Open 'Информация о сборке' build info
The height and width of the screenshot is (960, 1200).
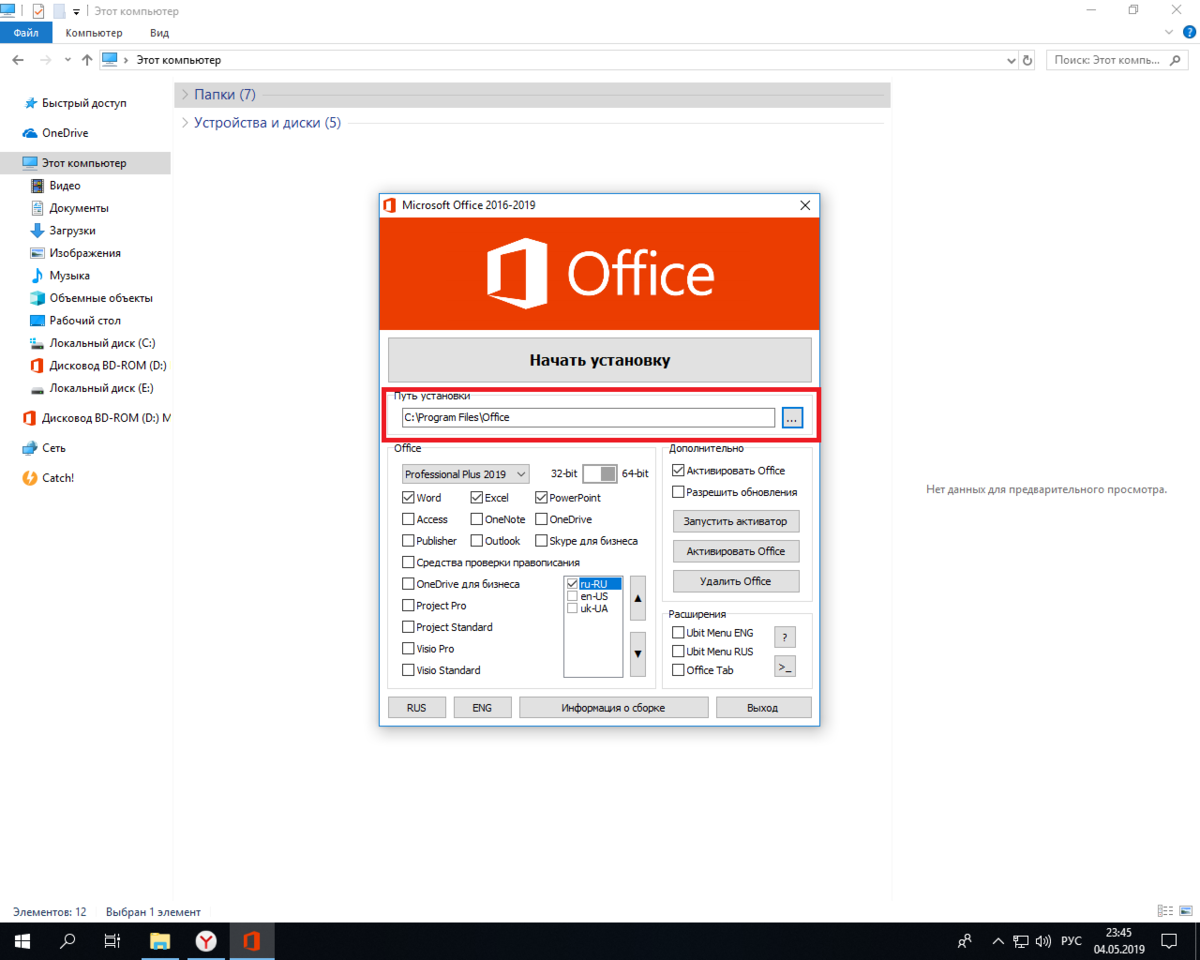pyautogui.click(x=613, y=707)
